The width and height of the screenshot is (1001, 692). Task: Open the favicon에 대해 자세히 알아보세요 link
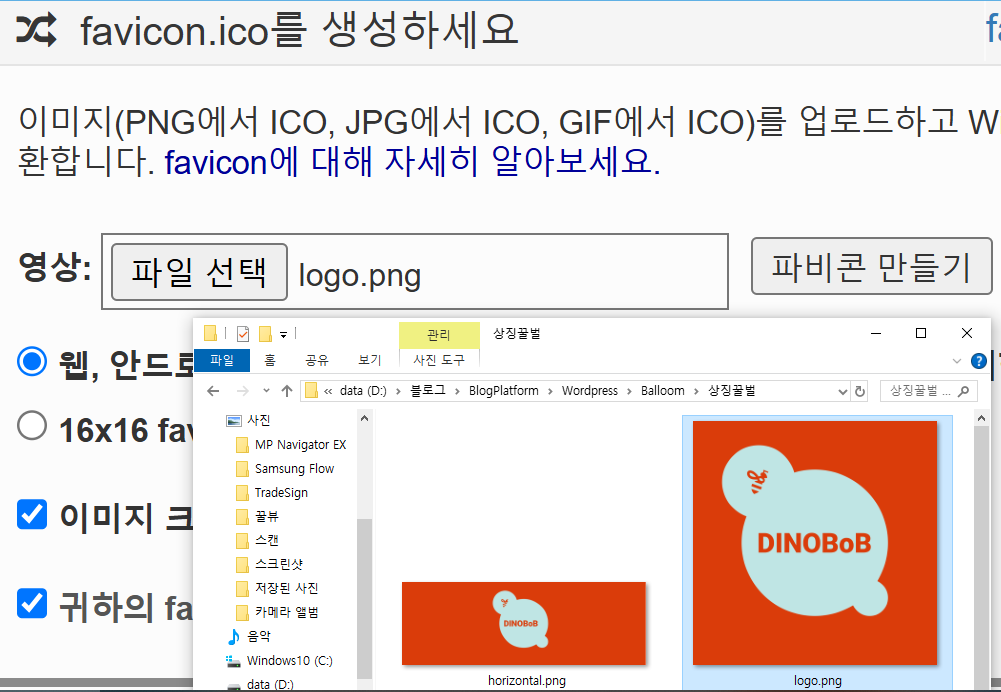(x=412, y=162)
